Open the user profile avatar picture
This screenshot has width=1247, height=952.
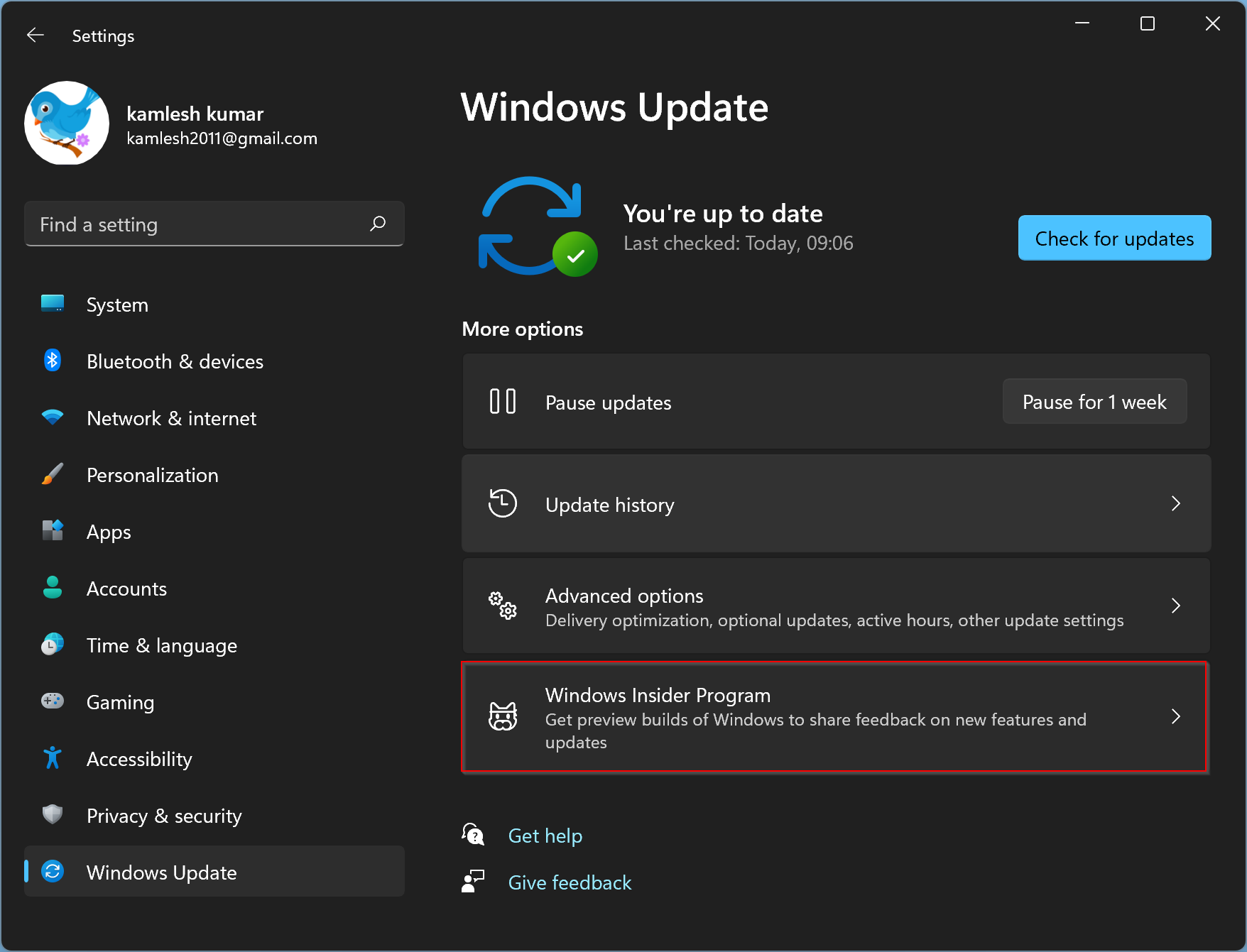[67, 123]
